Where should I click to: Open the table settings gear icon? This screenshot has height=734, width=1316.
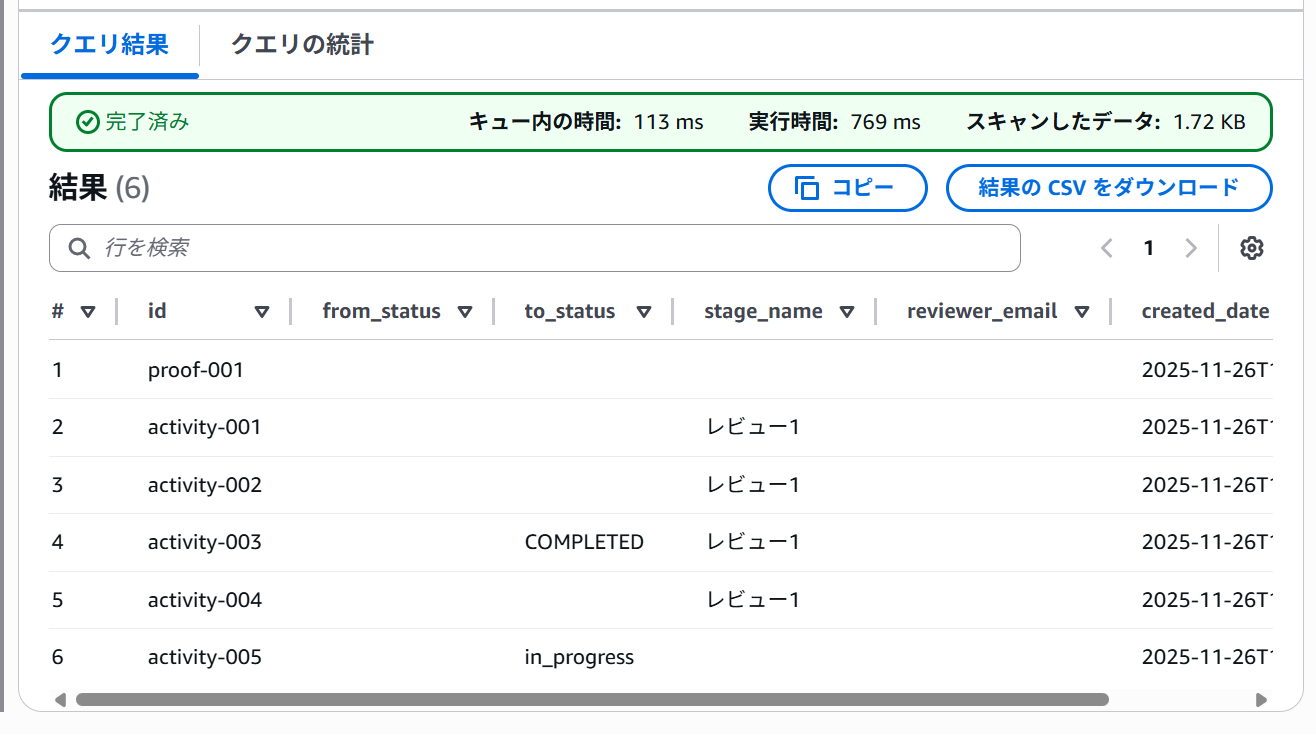(x=1252, y=248)
